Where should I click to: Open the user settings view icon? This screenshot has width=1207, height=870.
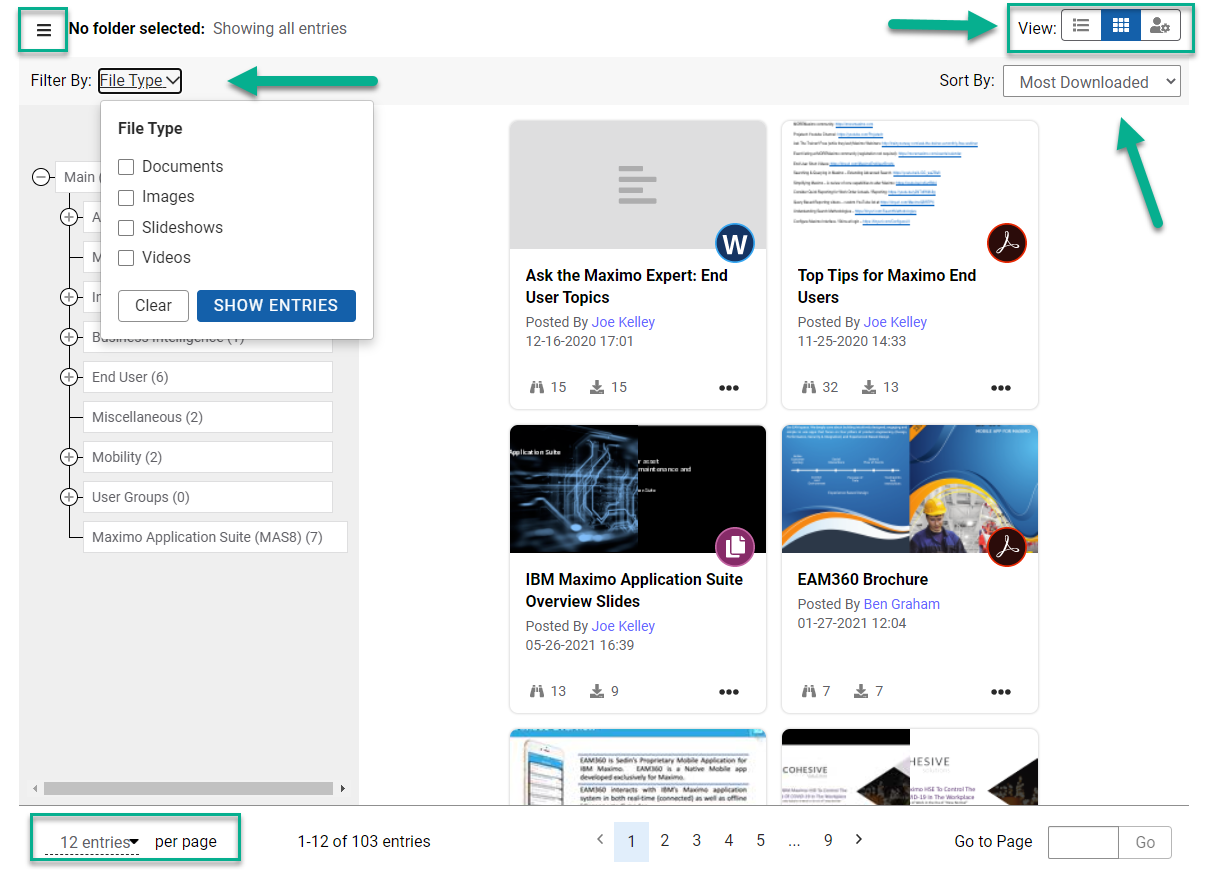tap(1160, 27)
